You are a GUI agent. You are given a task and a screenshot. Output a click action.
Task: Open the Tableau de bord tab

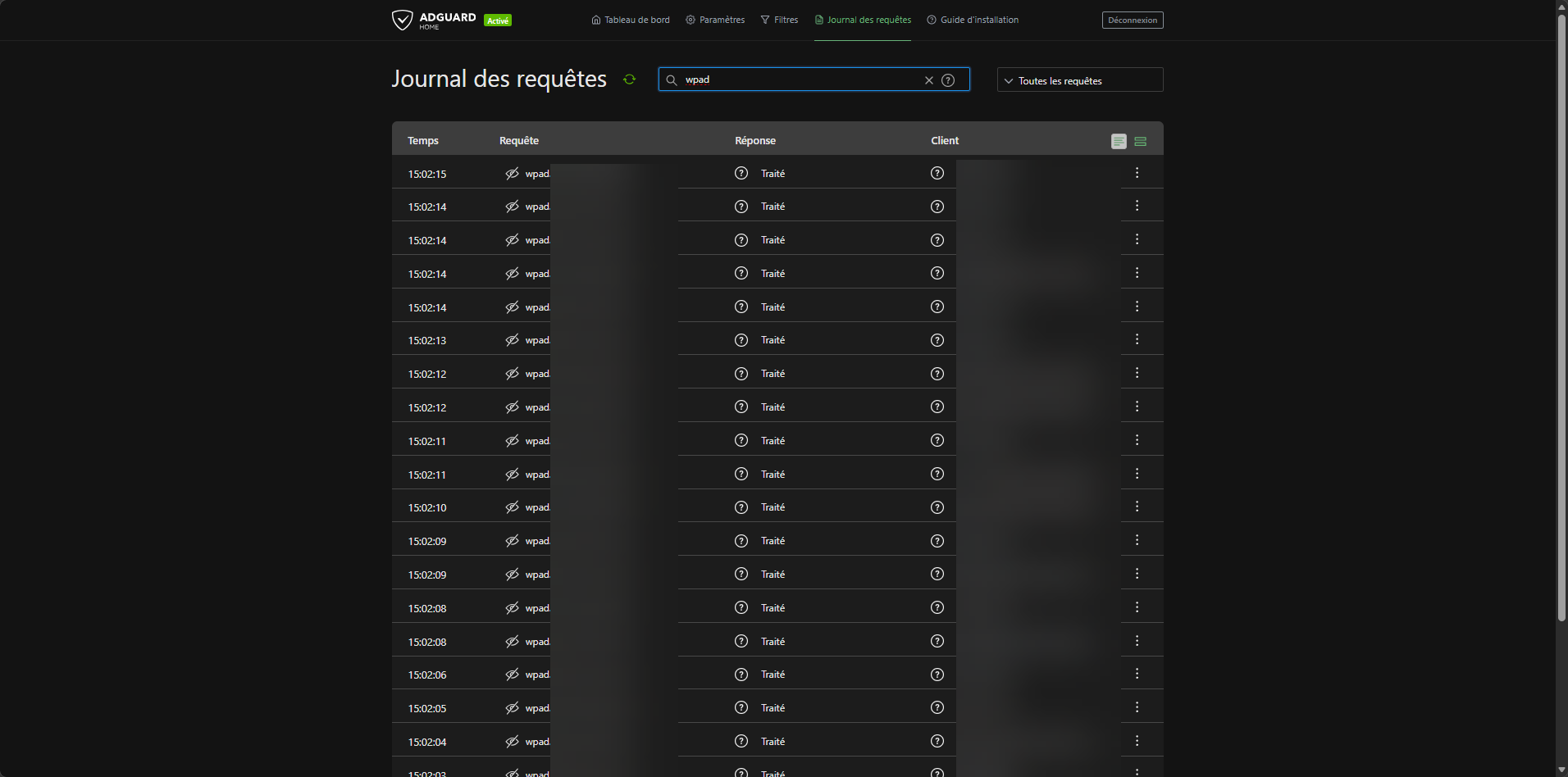point(631,20)
